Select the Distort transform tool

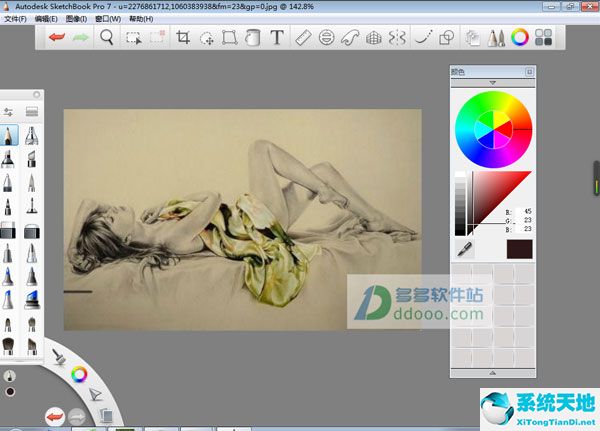click(x=230, y=38)
